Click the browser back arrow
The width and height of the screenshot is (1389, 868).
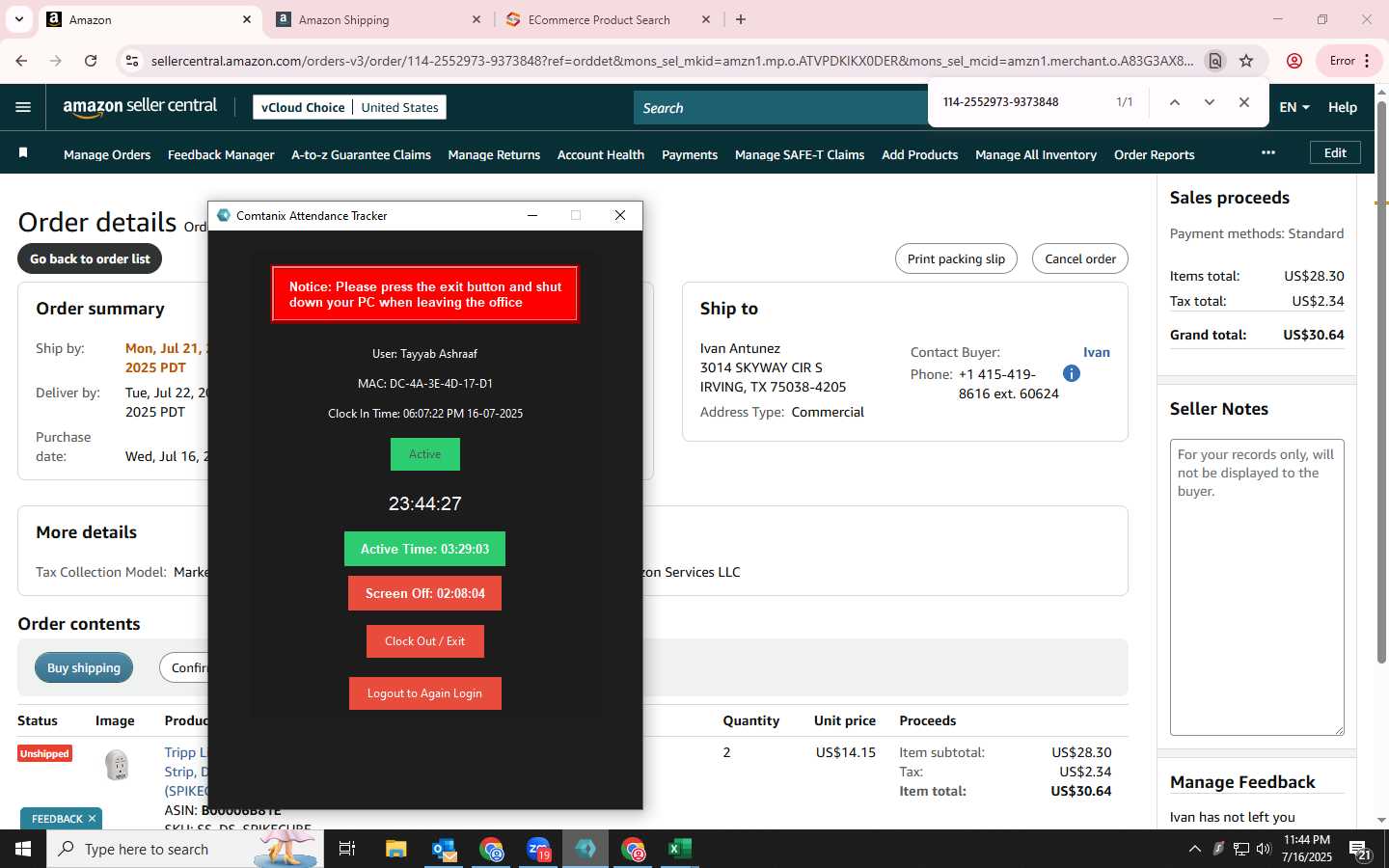tap(21, 61)
